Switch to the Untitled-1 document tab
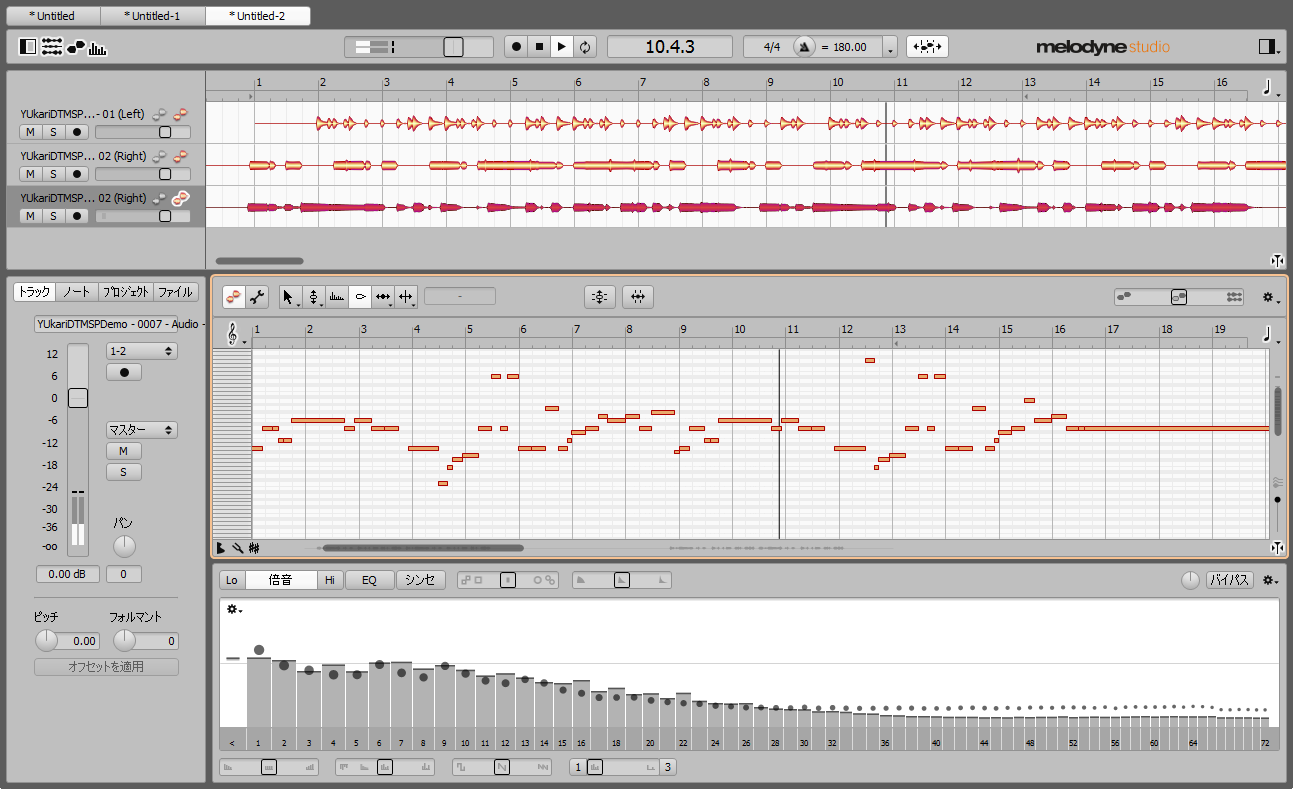1293x789 pixels. point(154,16)
